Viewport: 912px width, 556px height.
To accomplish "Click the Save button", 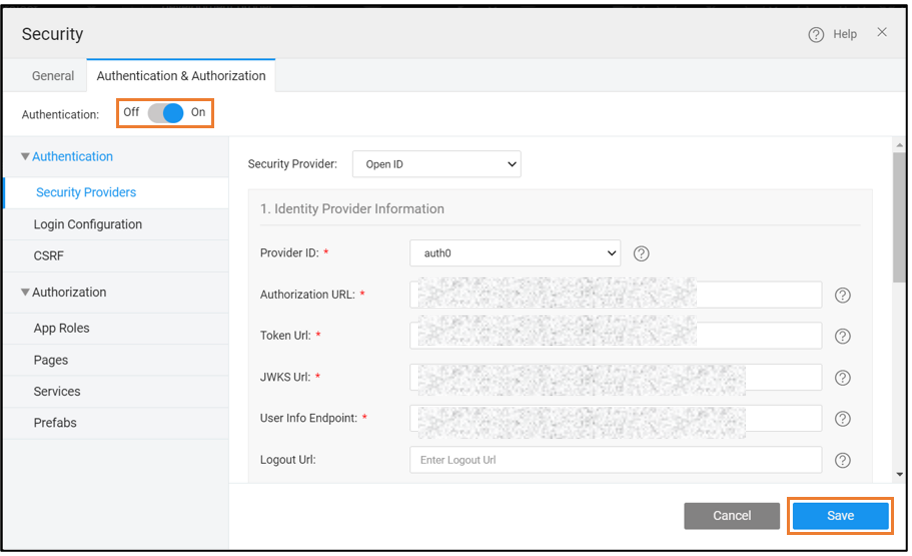I will click(840, 516).
